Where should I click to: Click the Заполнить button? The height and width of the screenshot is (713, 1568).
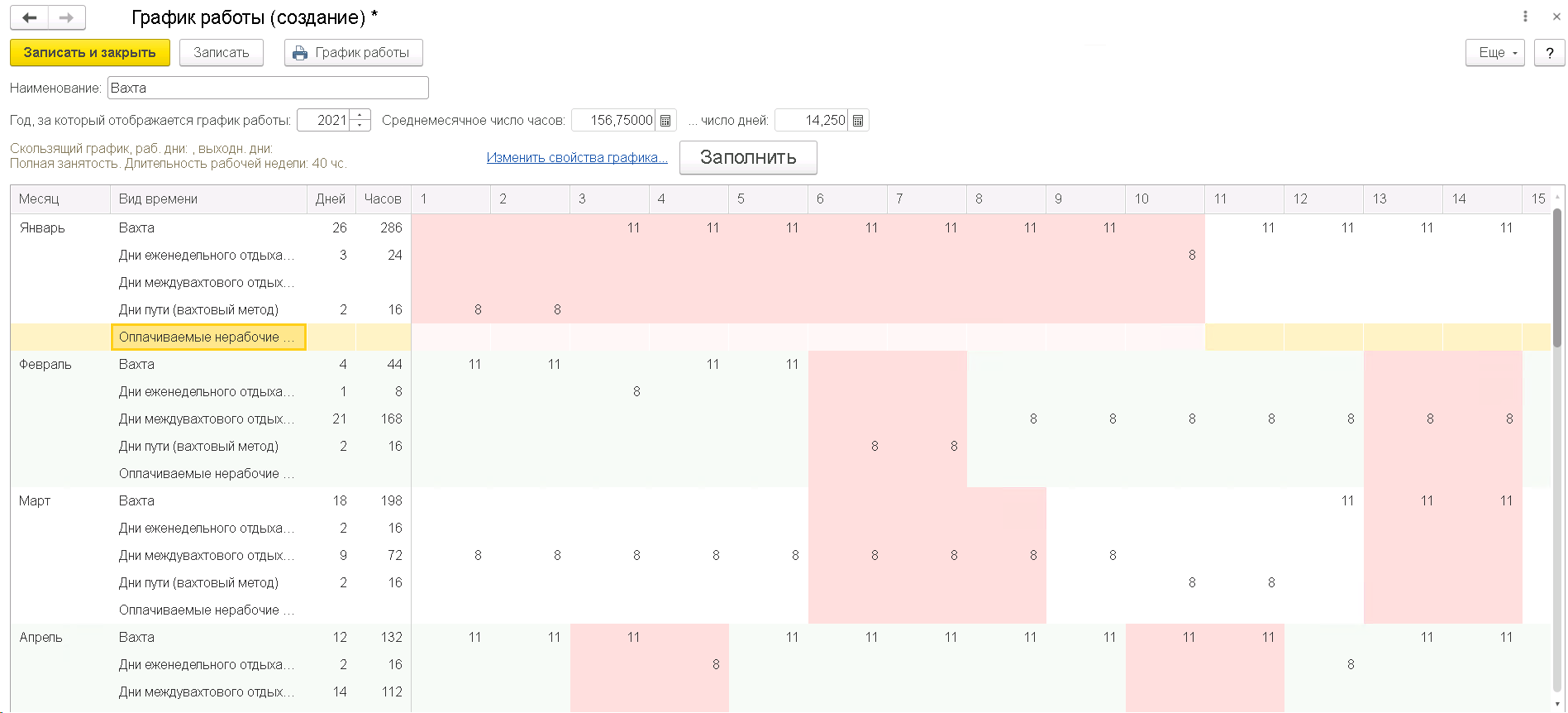[x=748, y=157]
